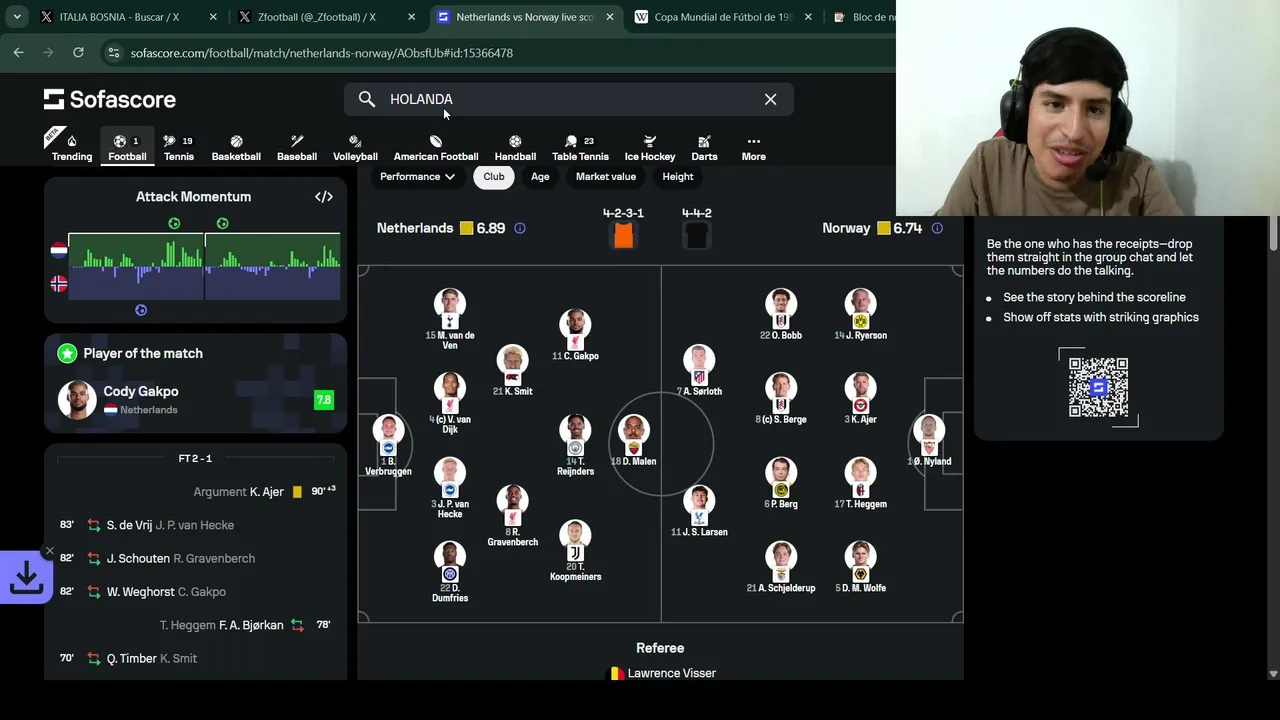This screenshot has height=720, width=1280.
Task: Select the Age lineup filter
Action: 540,176
